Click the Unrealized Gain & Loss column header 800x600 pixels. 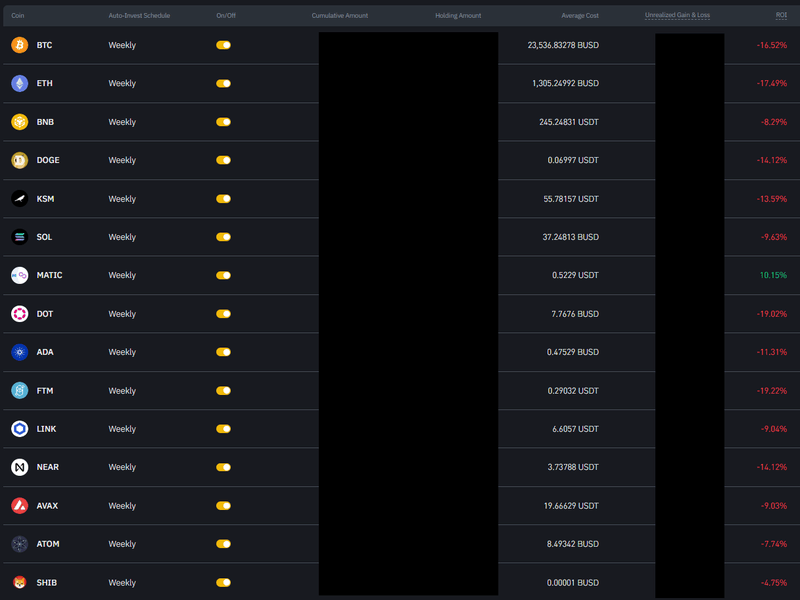tap(677, 15)
